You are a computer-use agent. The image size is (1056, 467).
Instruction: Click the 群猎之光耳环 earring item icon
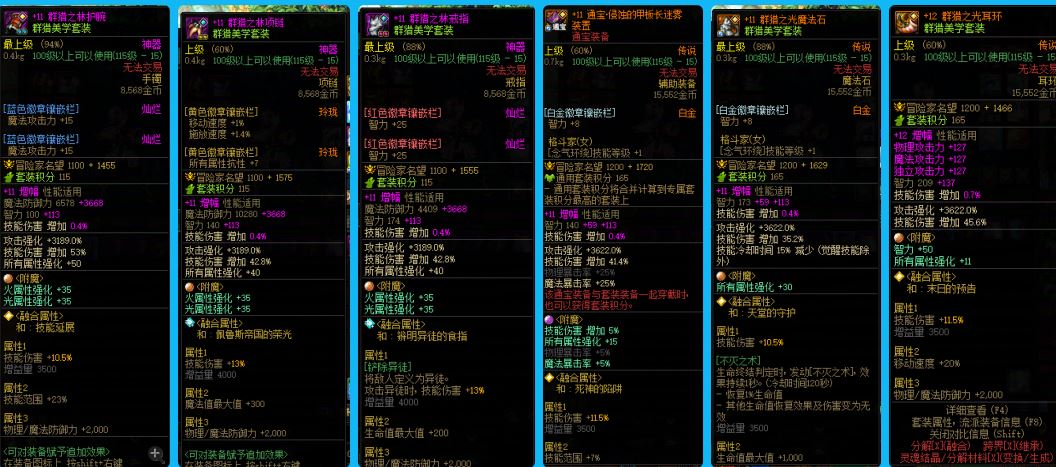coord(908,22)
